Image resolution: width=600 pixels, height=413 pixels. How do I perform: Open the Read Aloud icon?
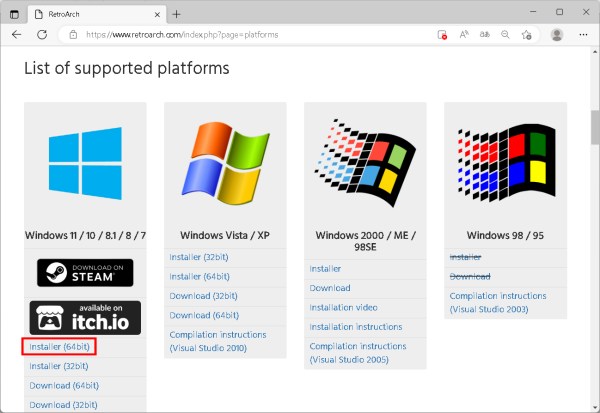coord(464,34)
